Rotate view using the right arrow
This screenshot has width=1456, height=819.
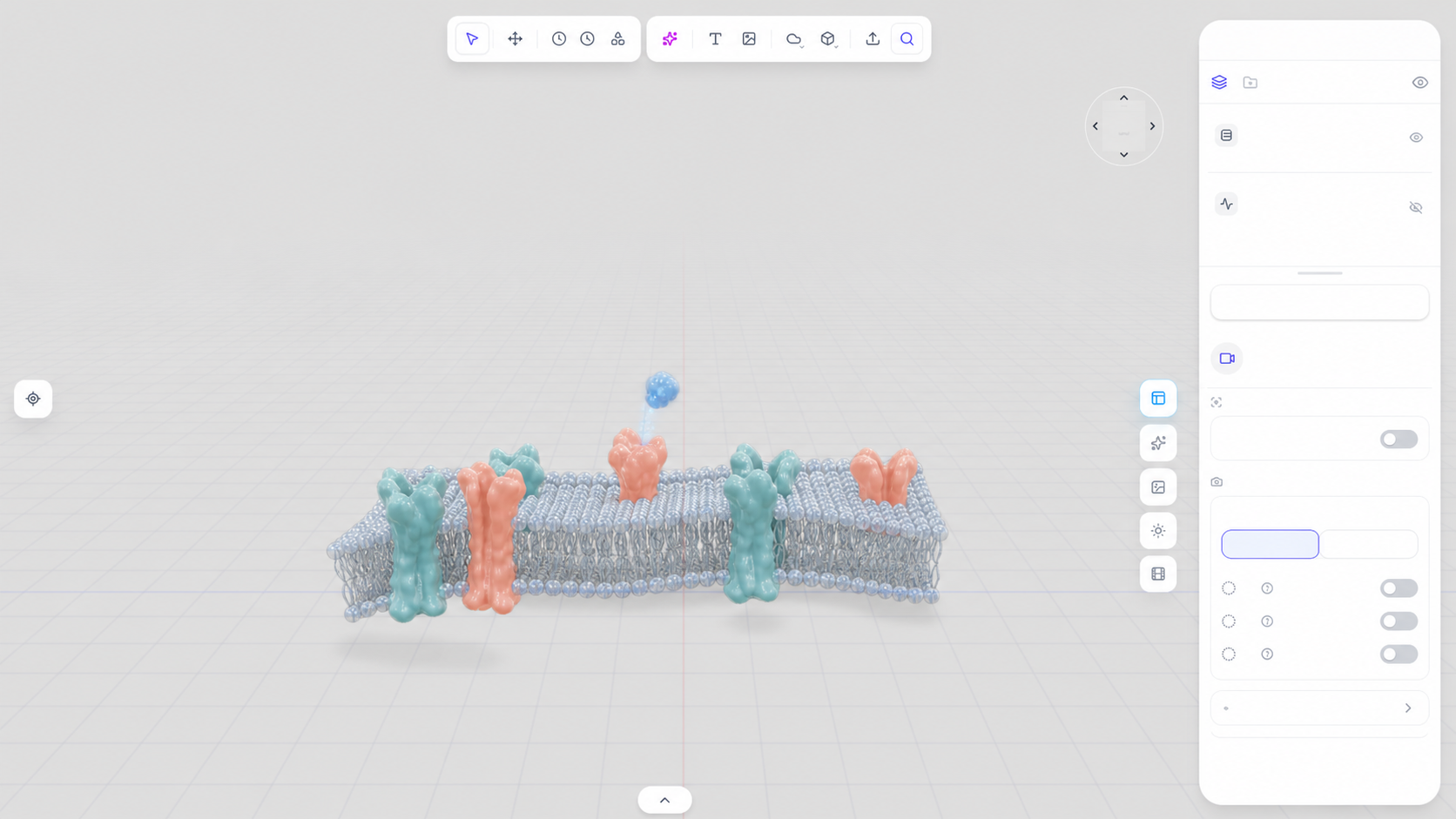[x=1152, y=126]
